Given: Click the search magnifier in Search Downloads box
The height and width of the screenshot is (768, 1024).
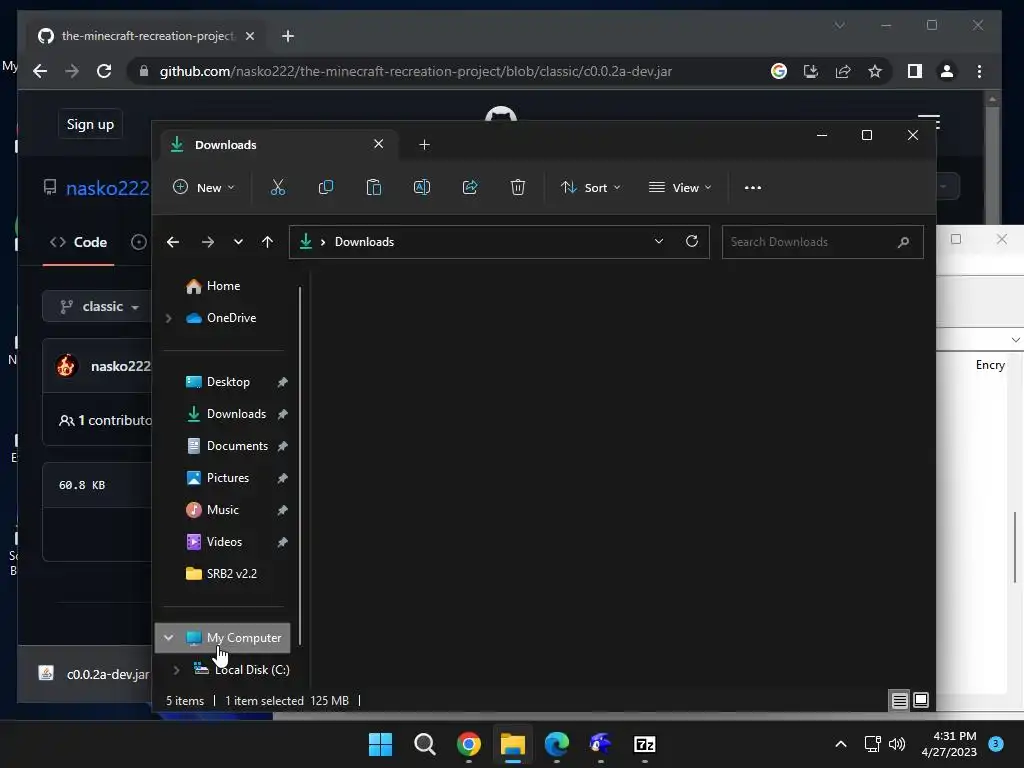Looking at the screenshot, I should pyautogui.click(x=904, y=242).
